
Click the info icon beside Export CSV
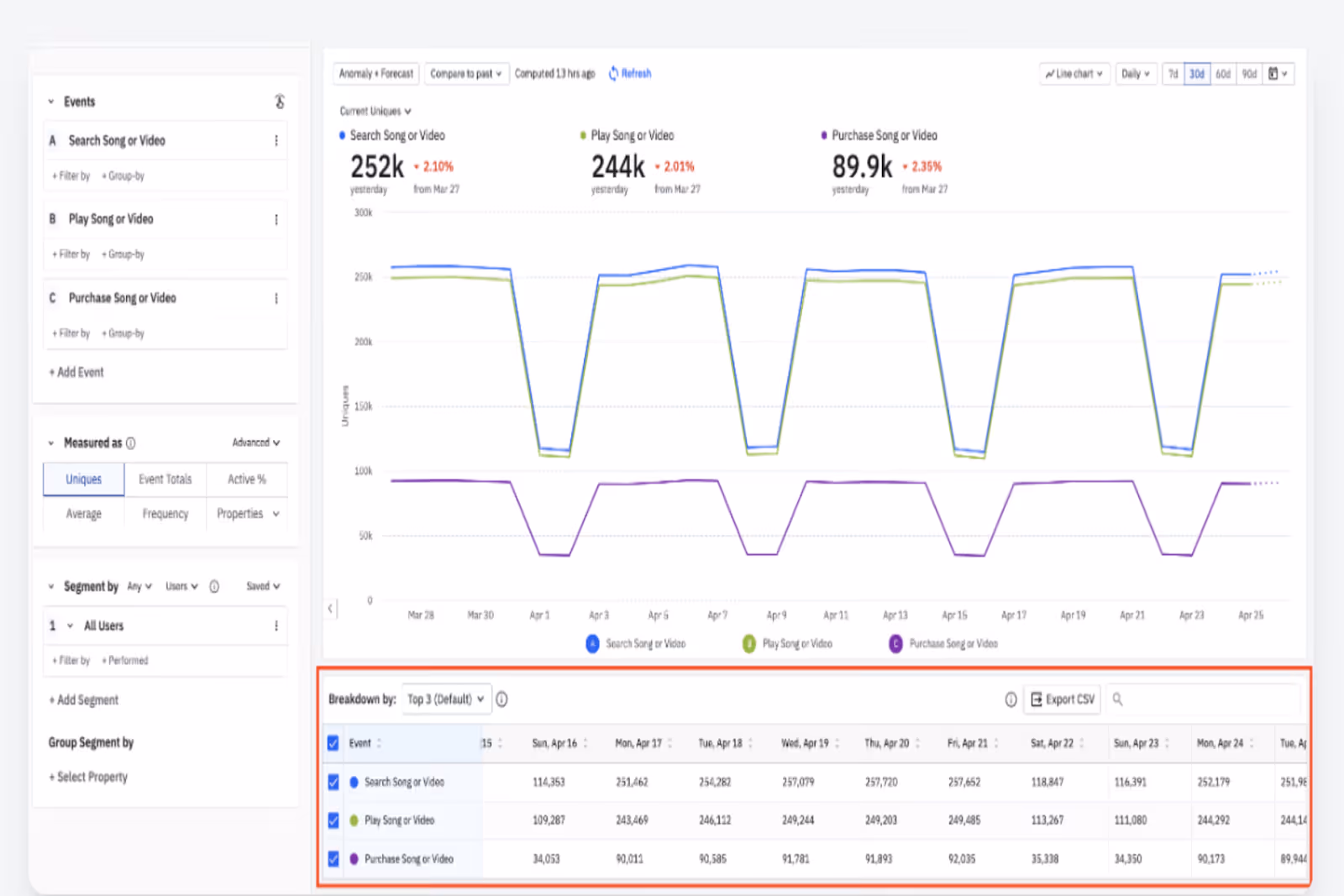tap(1011, 700)
